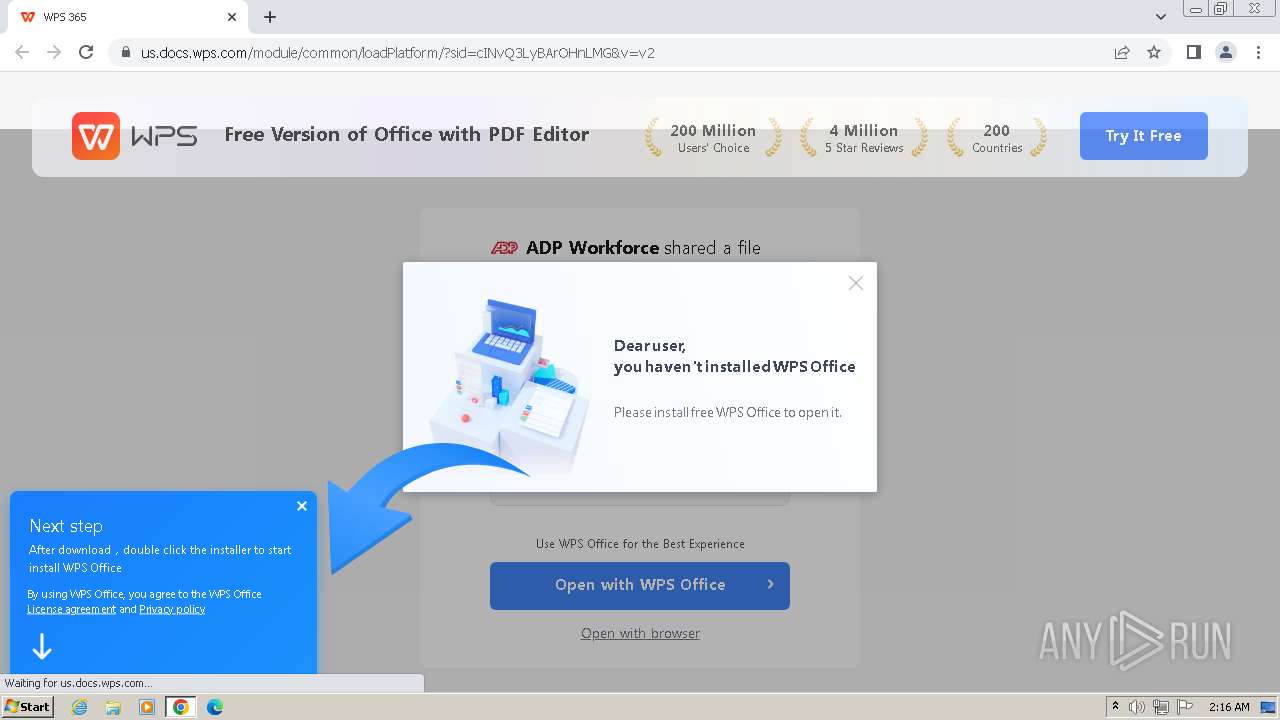
Task: Open a new browser tab
Action: tap(270, 17)
